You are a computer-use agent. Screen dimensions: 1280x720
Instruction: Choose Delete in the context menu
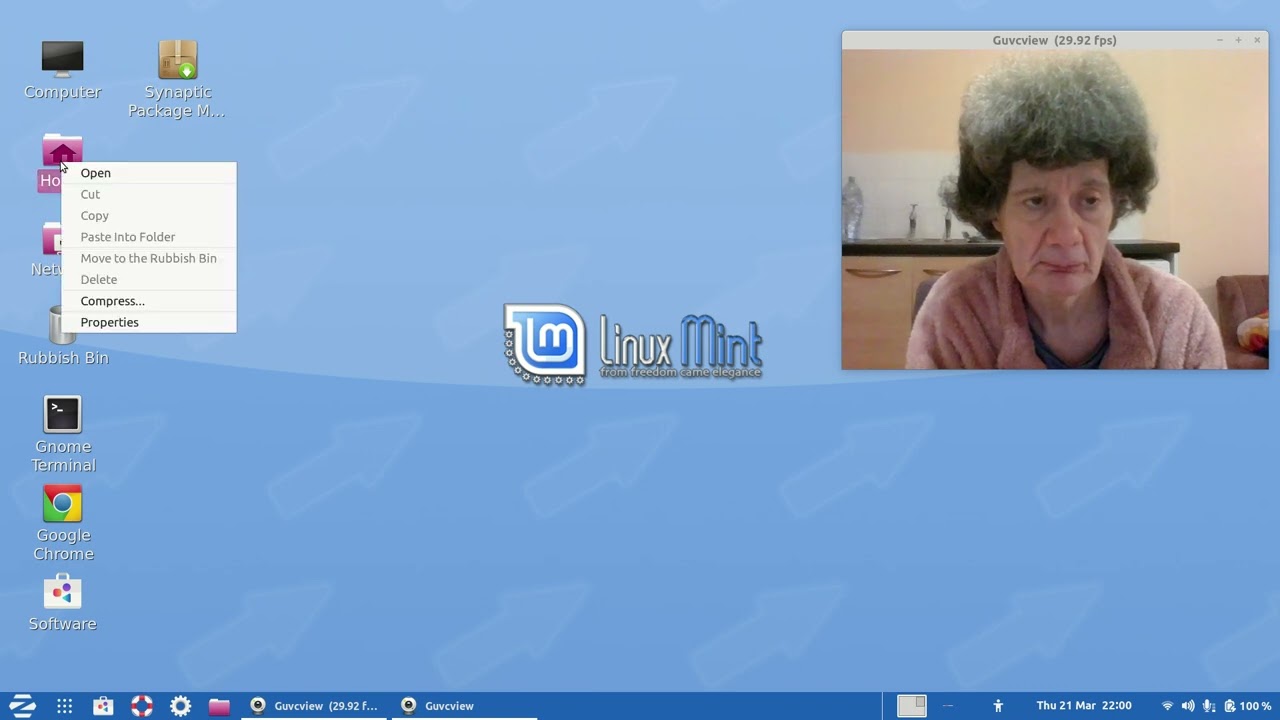click(x=149, y=280)
